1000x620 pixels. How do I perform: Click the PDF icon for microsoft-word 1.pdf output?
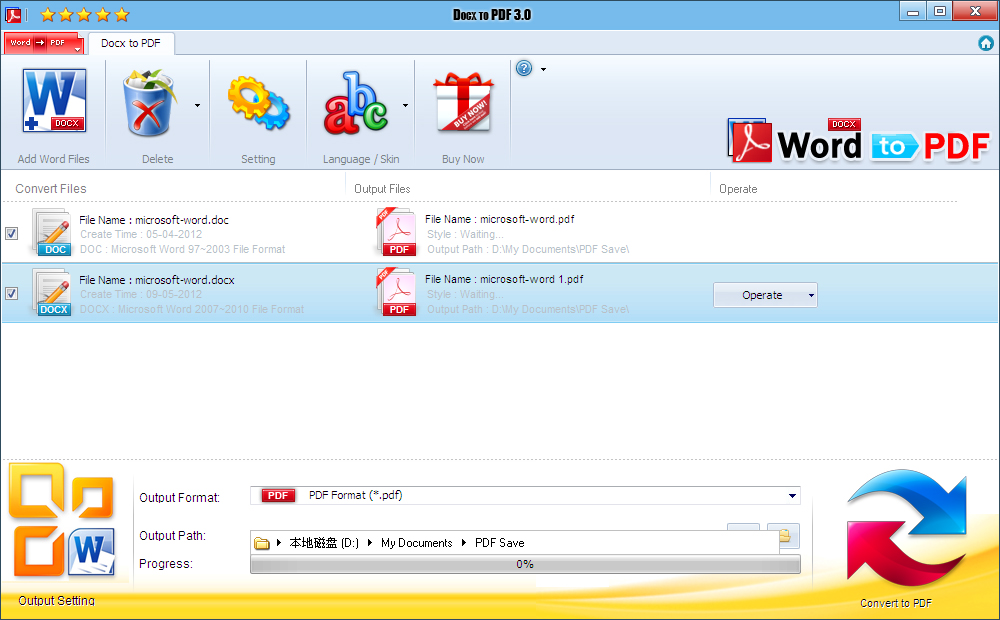pyautogui.click(x=397, y=292)
